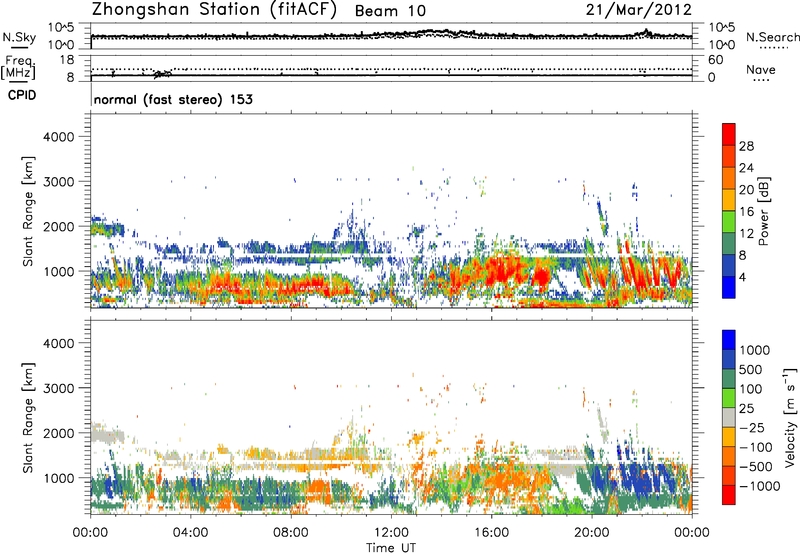
Task: Click the 'Time UT' axis label
Action: 391,548
